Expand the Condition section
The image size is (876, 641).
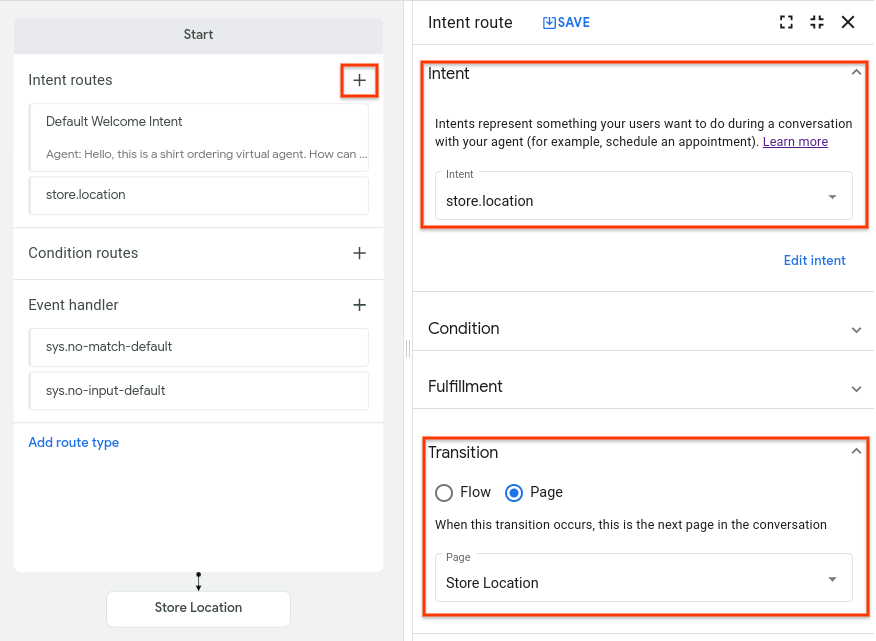(857, 328)
